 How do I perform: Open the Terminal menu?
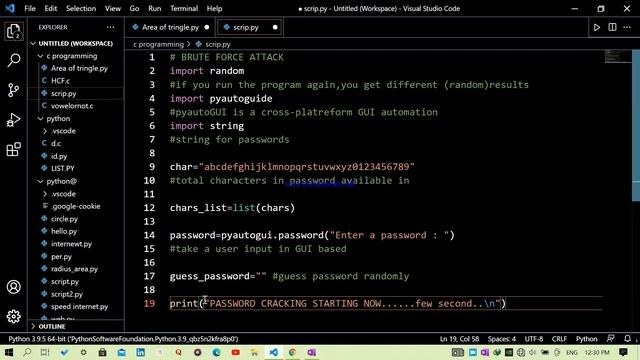point(184,8)
